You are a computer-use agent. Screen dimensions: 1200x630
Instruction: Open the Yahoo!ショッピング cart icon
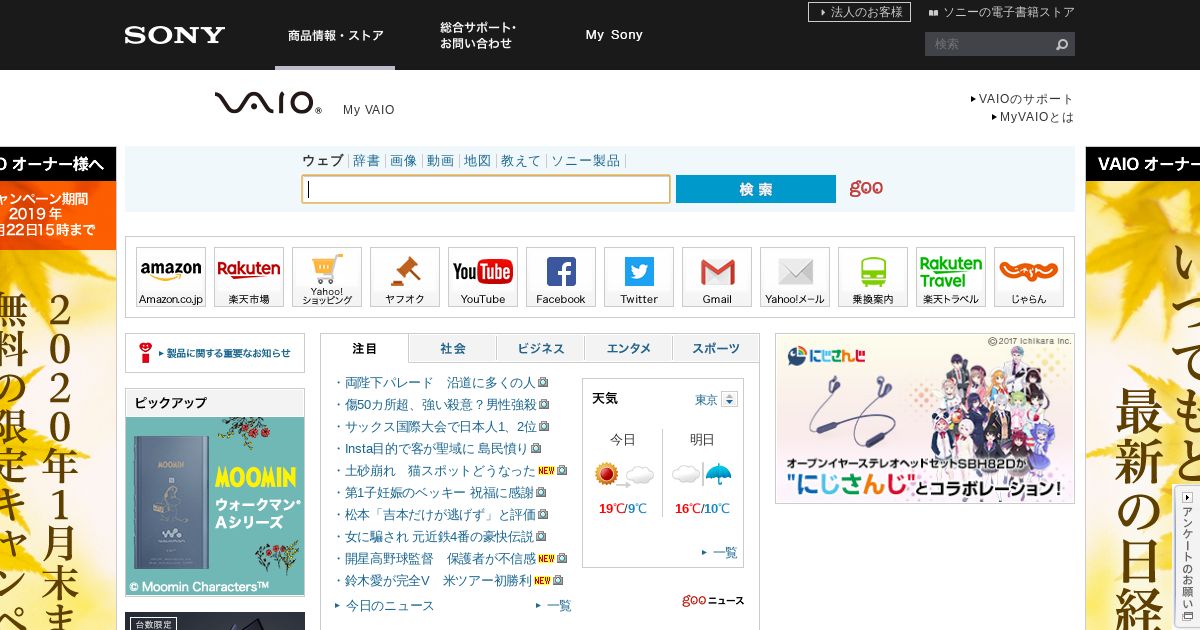pyautogui.click(x=327, y=277)
